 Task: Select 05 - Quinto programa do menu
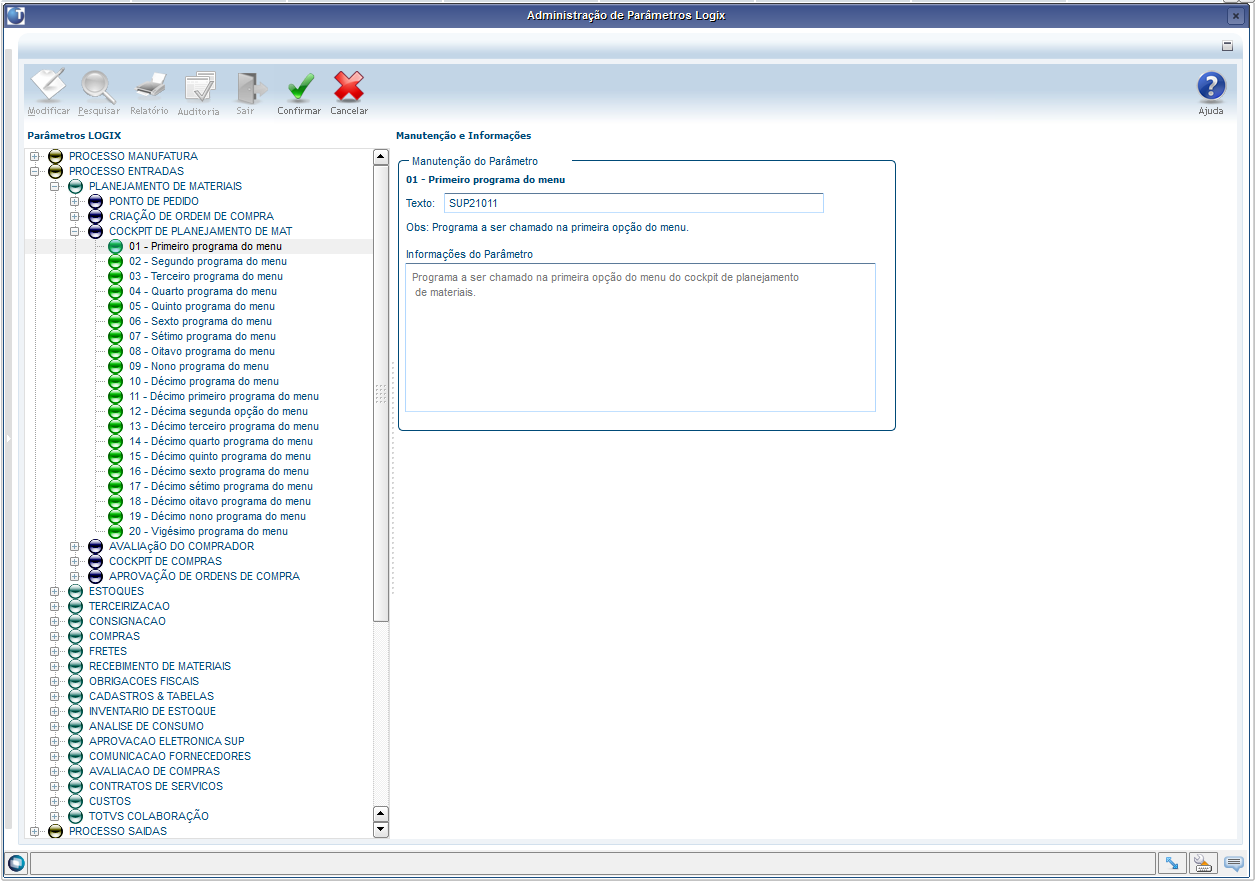[x=201, y=307]
